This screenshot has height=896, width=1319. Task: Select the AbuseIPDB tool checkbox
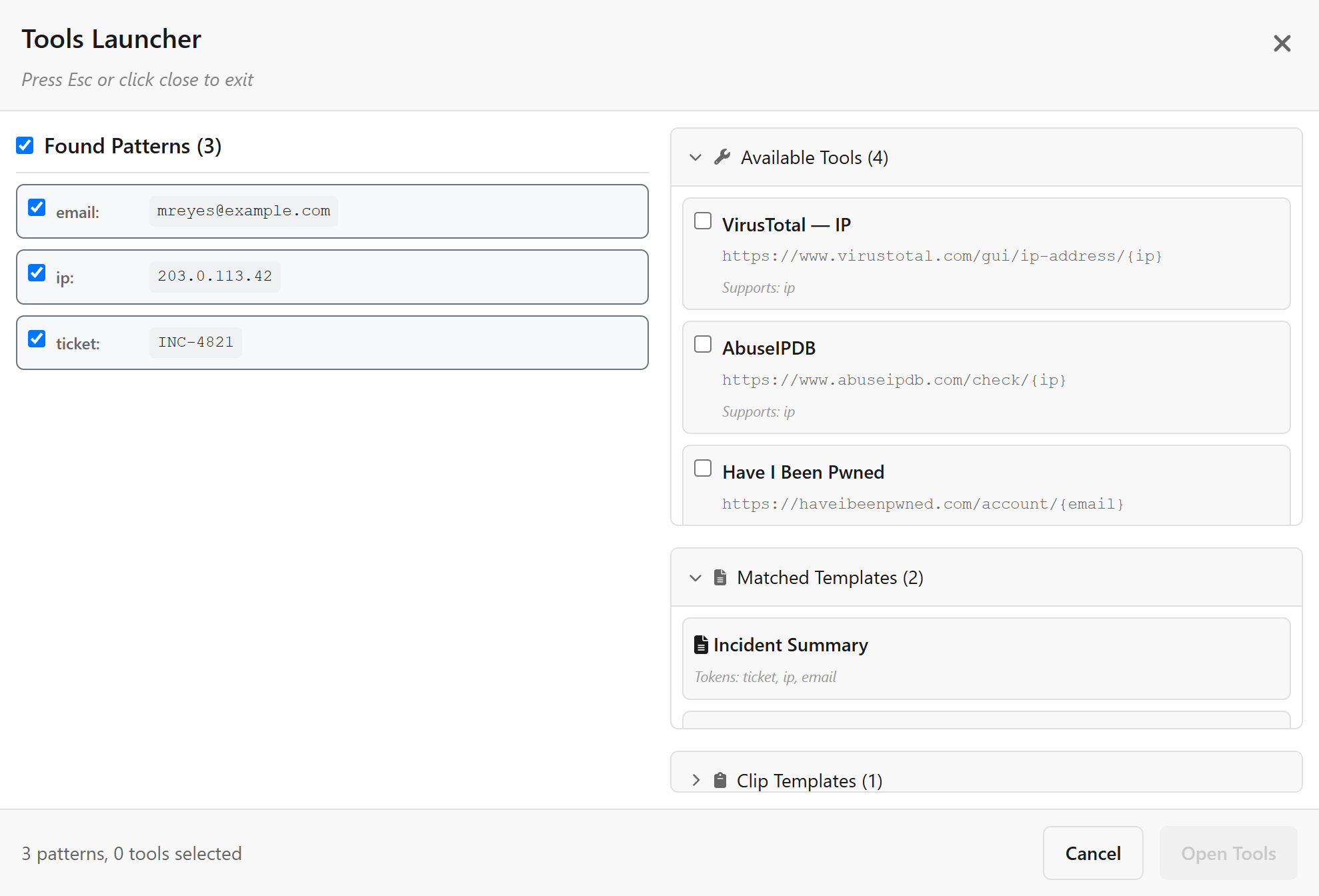(x=703, y=344)
